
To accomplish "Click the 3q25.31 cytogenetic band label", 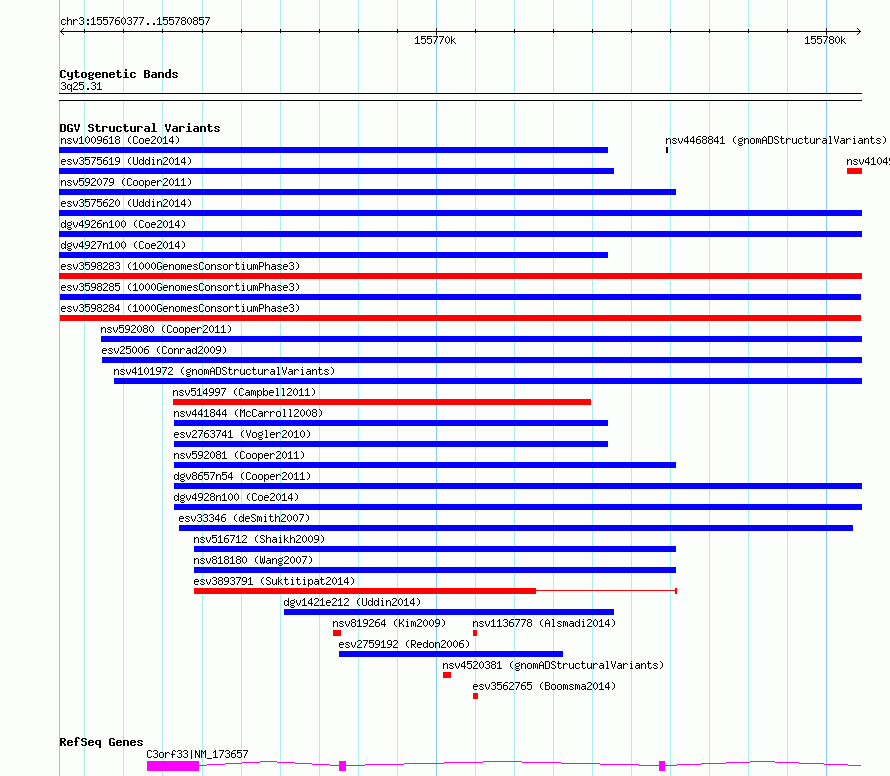I will point(81,86).
